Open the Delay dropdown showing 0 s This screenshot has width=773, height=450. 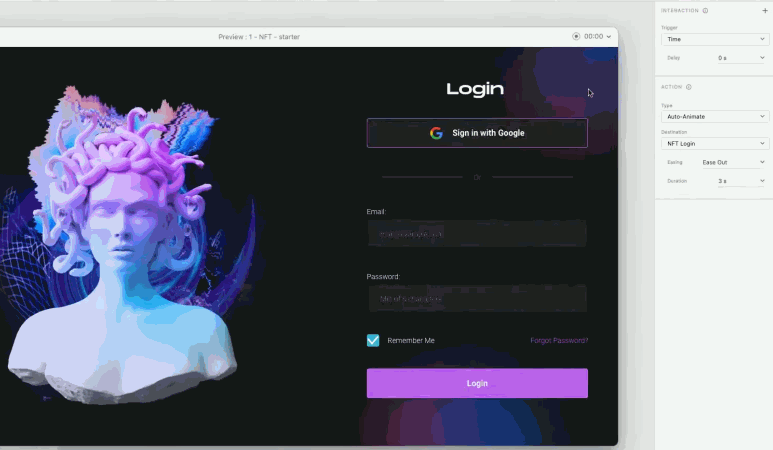[x=741, y=58]
